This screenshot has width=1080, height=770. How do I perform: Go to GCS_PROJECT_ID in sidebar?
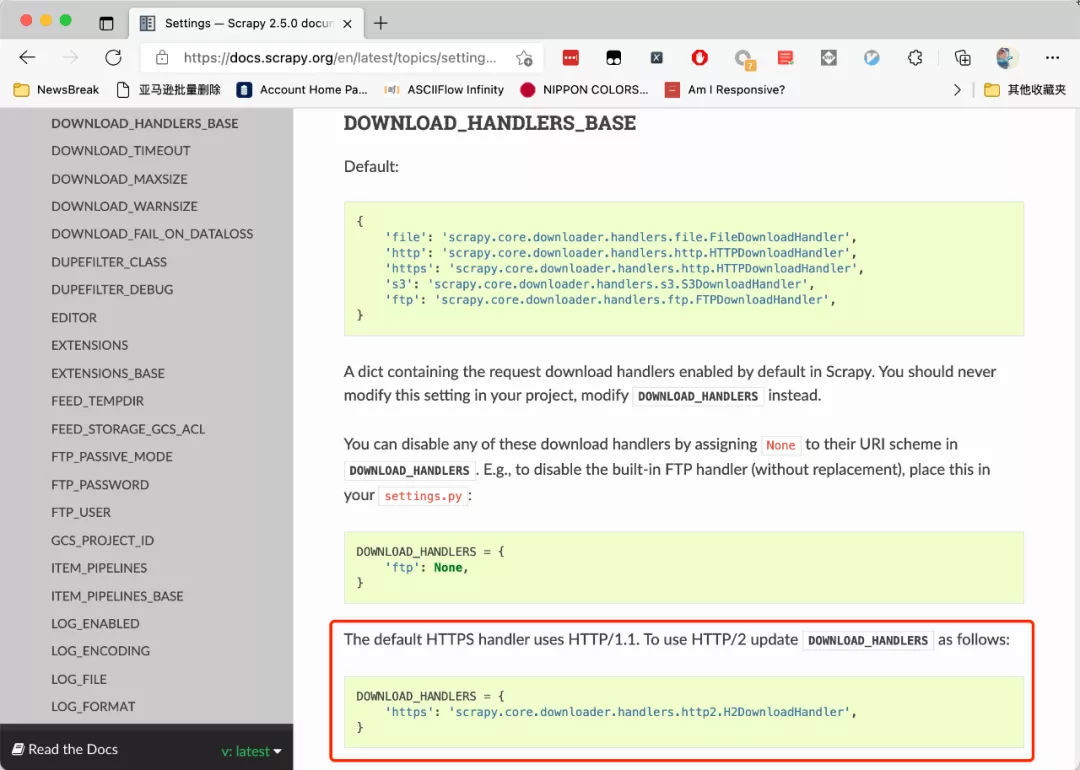(103, 541)
